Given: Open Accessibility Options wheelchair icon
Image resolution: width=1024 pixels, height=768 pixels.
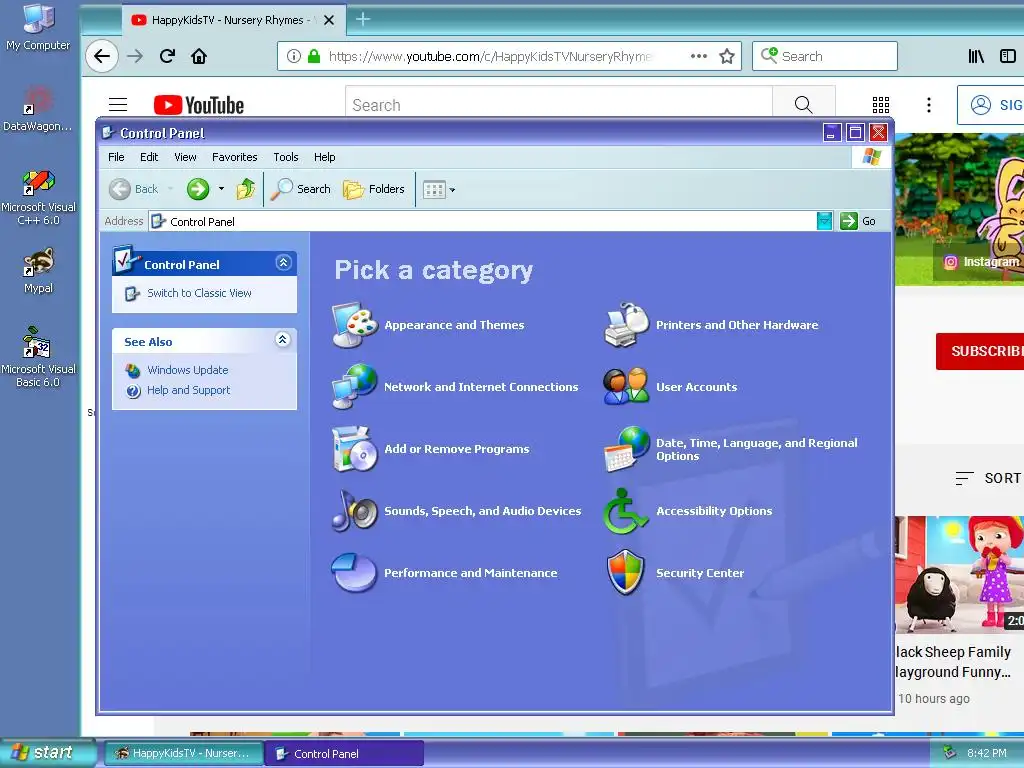Looking at the screenshot, I should pyautogui.click(x=627, y=511).
